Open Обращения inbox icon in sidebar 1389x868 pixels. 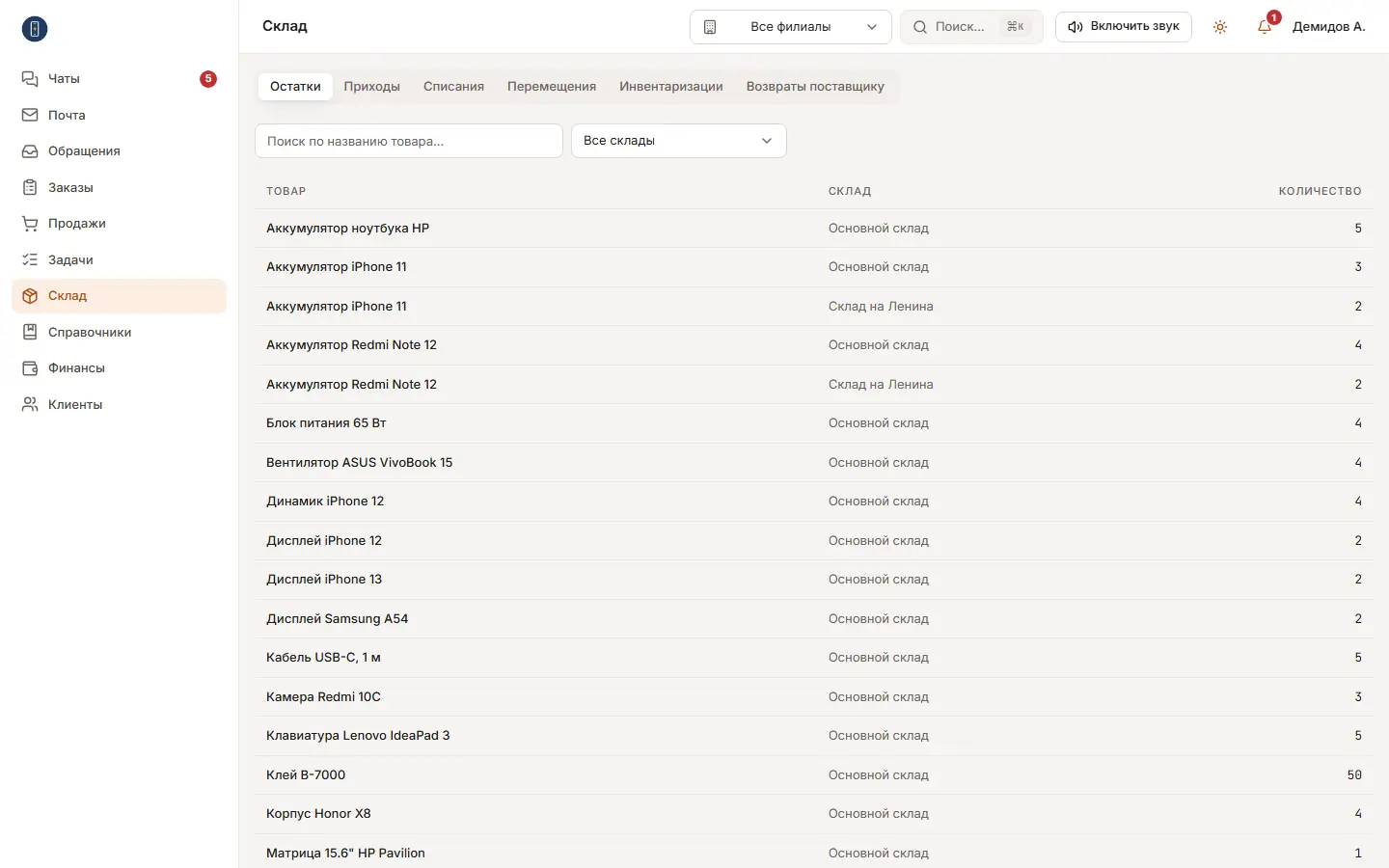tap(30, 151)
